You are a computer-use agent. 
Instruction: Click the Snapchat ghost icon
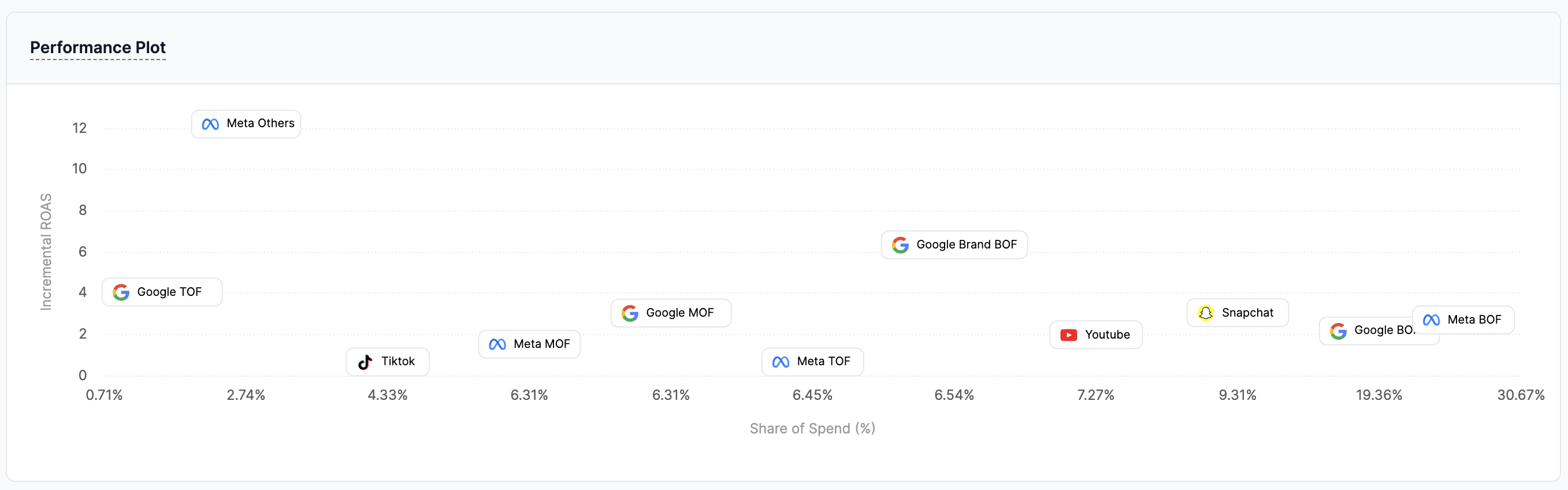tap(1206, 313)
